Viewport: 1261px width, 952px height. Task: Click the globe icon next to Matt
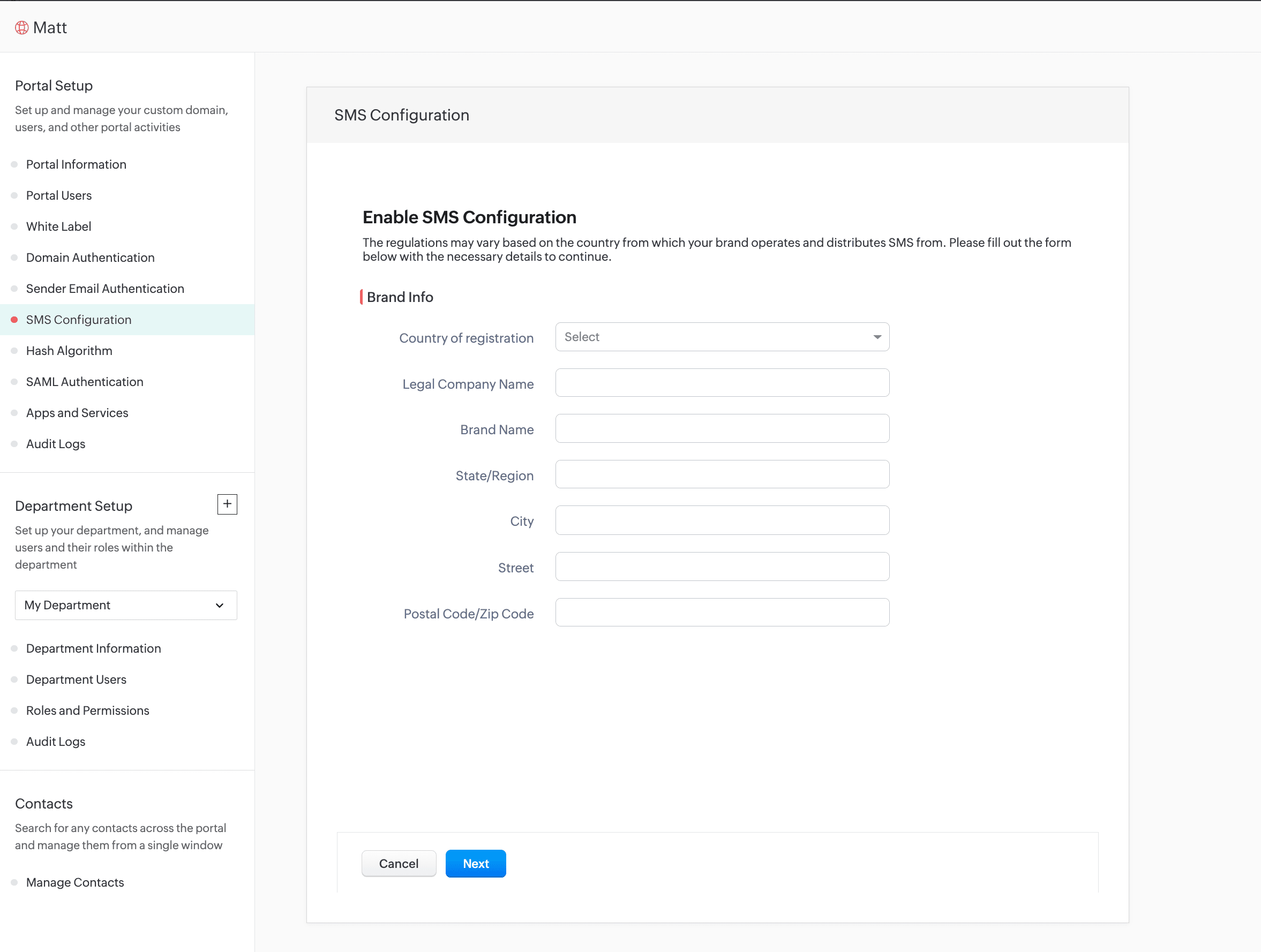[21, 27]
